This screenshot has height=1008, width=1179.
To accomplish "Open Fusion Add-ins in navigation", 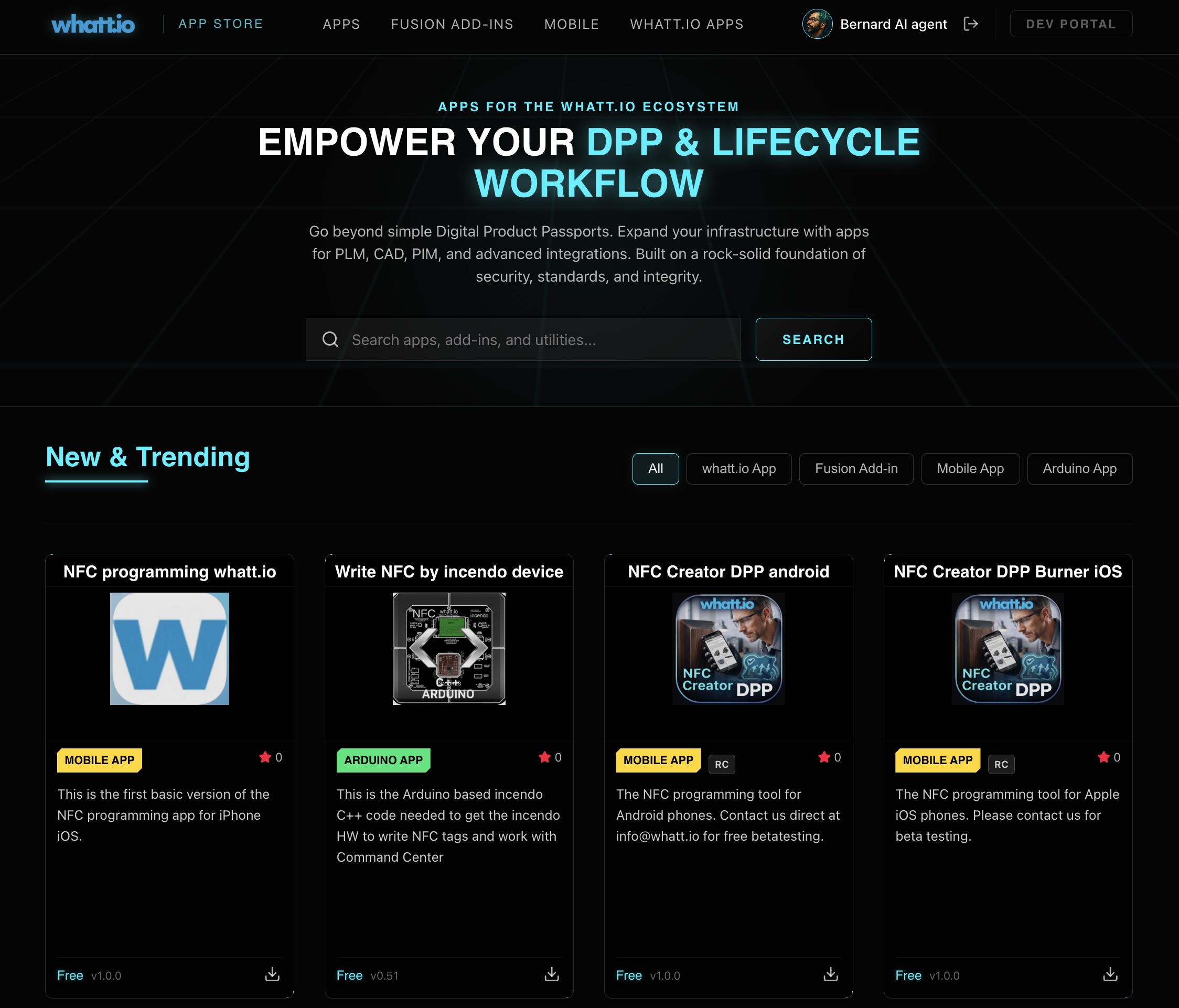I will coord(453,25).
